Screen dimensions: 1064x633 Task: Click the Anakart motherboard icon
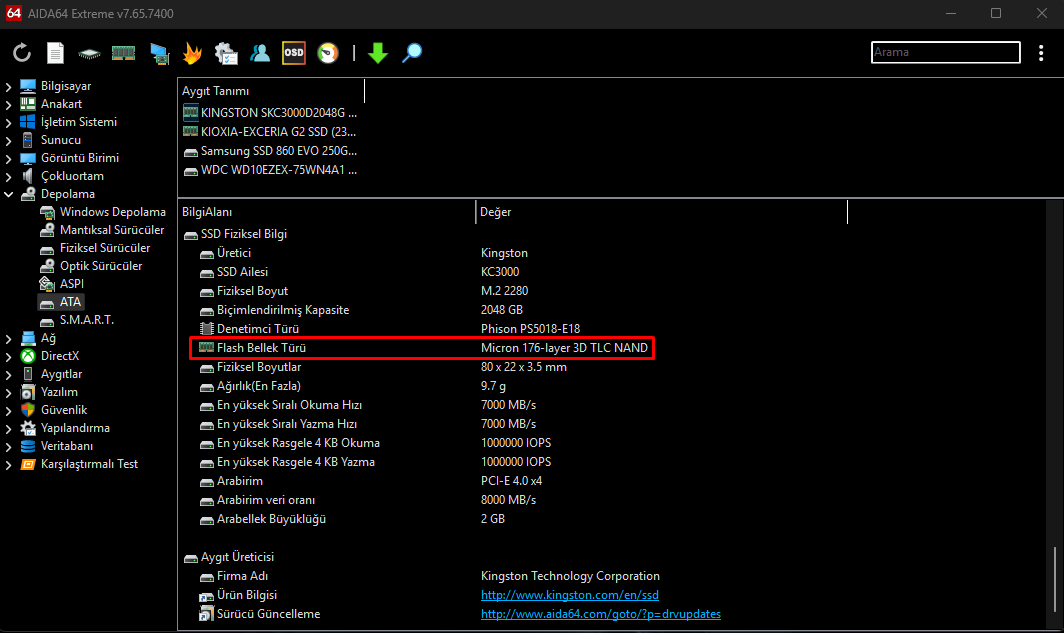click(28, 104)
